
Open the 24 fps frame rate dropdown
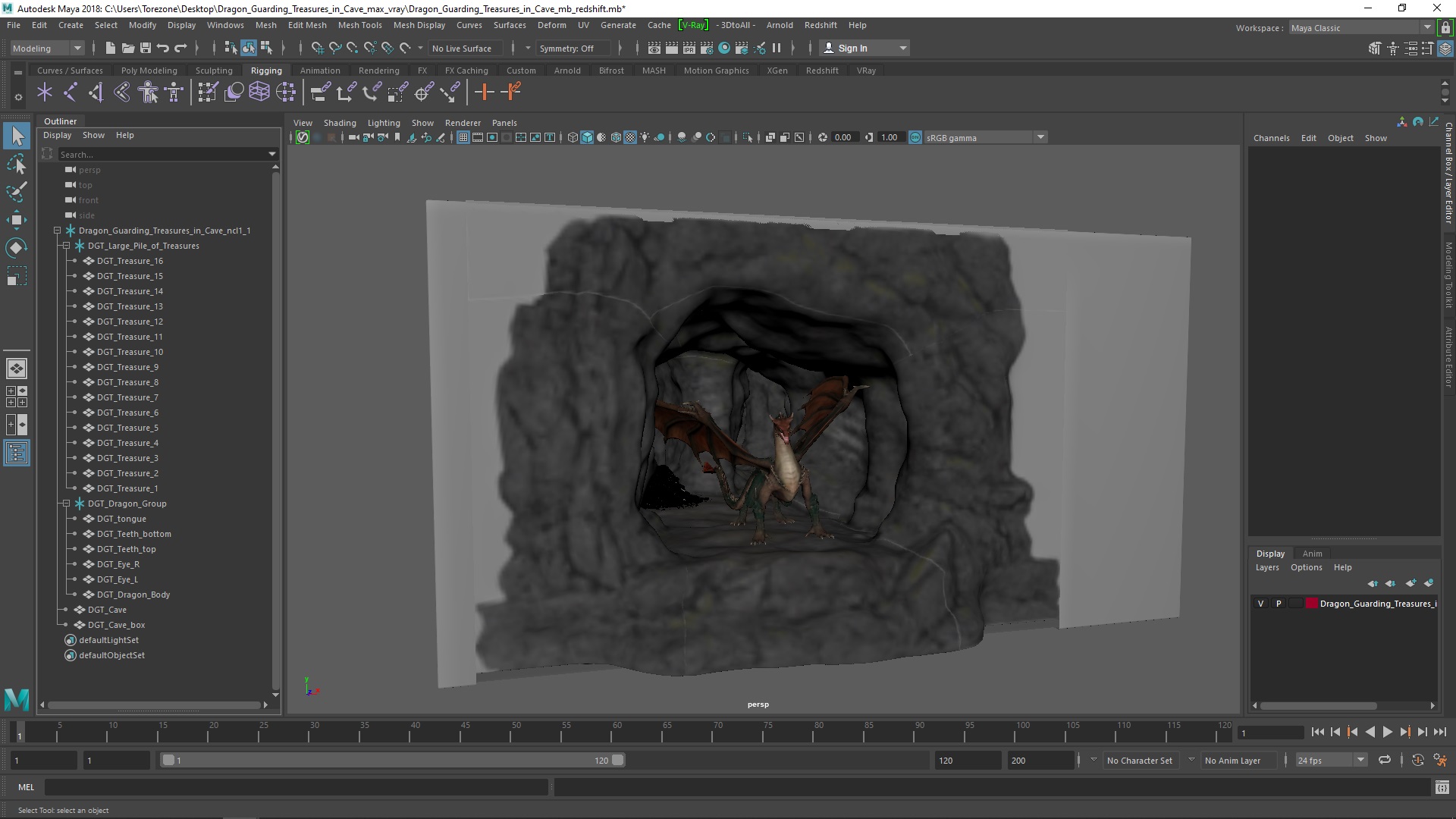(1331, 760)
